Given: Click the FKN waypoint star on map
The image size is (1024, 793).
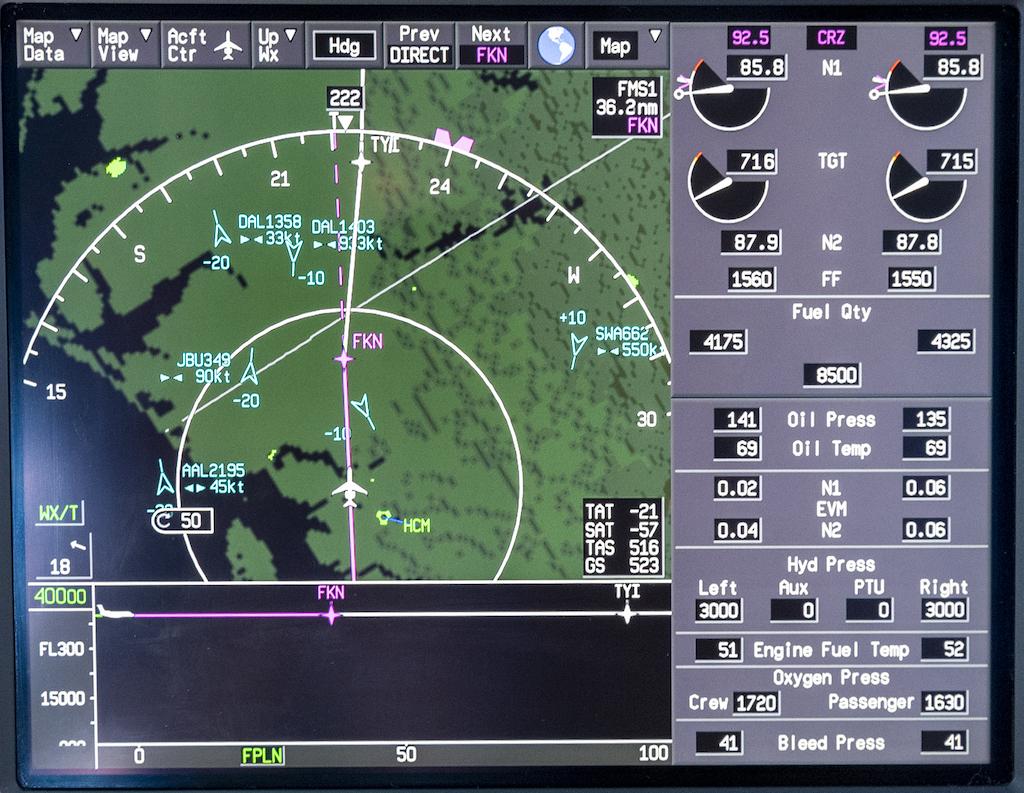Looking at the screenshot, I should (x=344, y=357).
